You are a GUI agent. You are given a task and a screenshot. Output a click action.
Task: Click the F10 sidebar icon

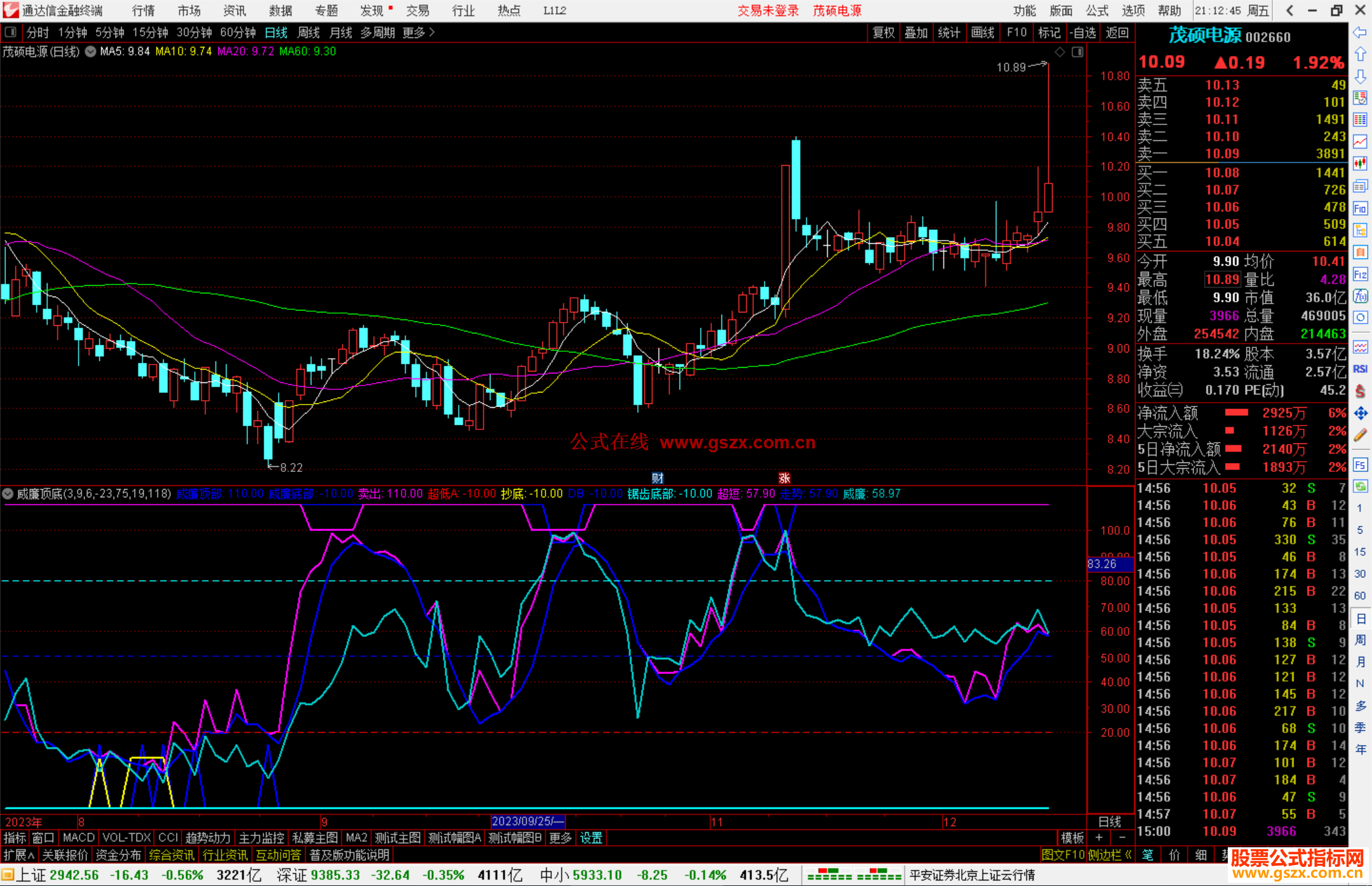coord(1360,208)
